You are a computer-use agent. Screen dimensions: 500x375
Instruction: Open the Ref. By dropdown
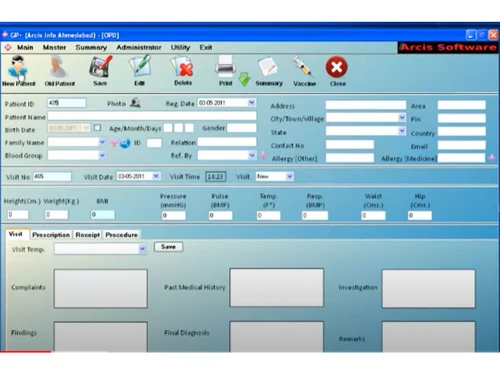click(x=252, y=155)
